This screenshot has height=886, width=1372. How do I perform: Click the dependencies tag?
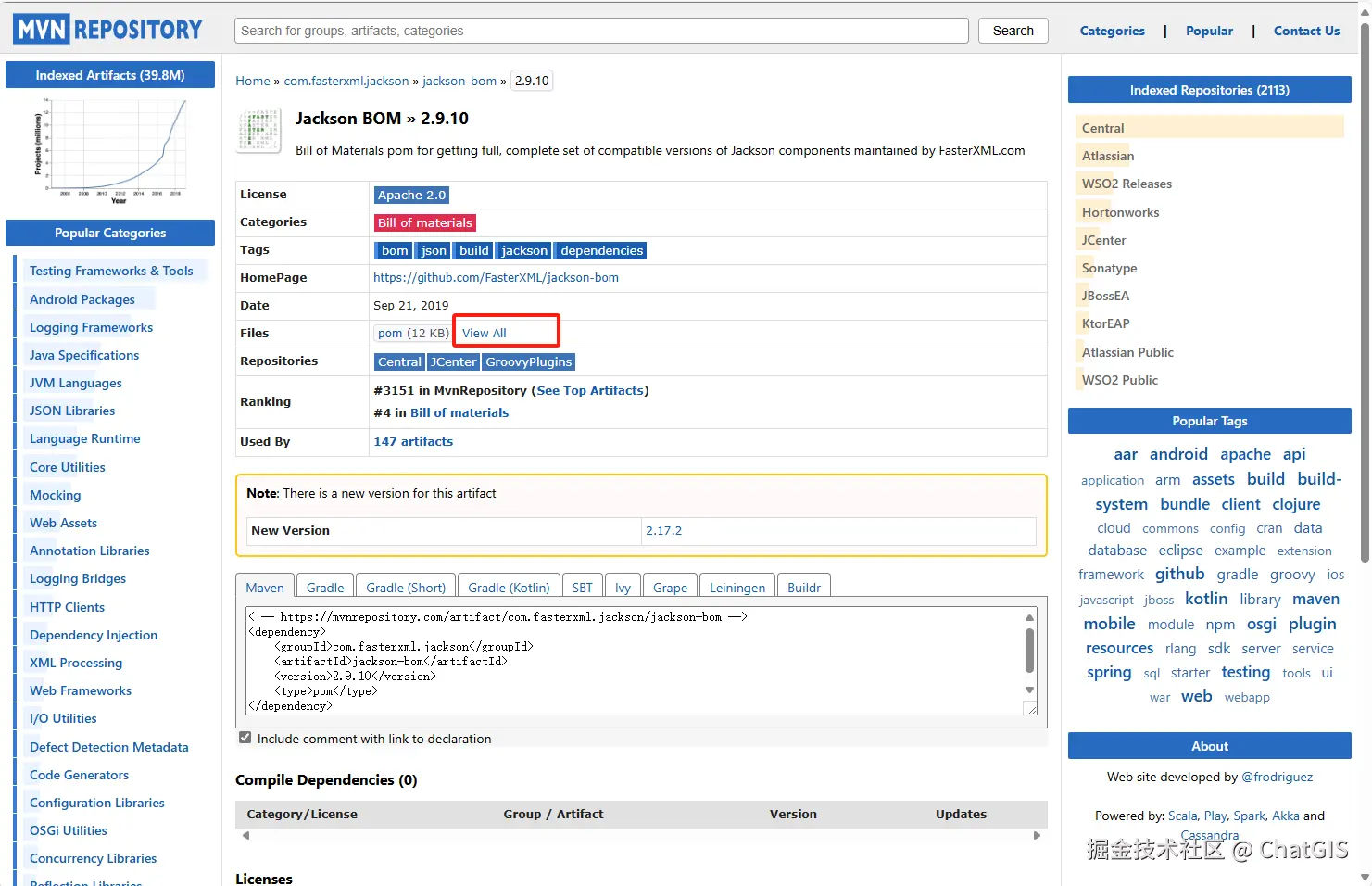click(x=601, y=250)
